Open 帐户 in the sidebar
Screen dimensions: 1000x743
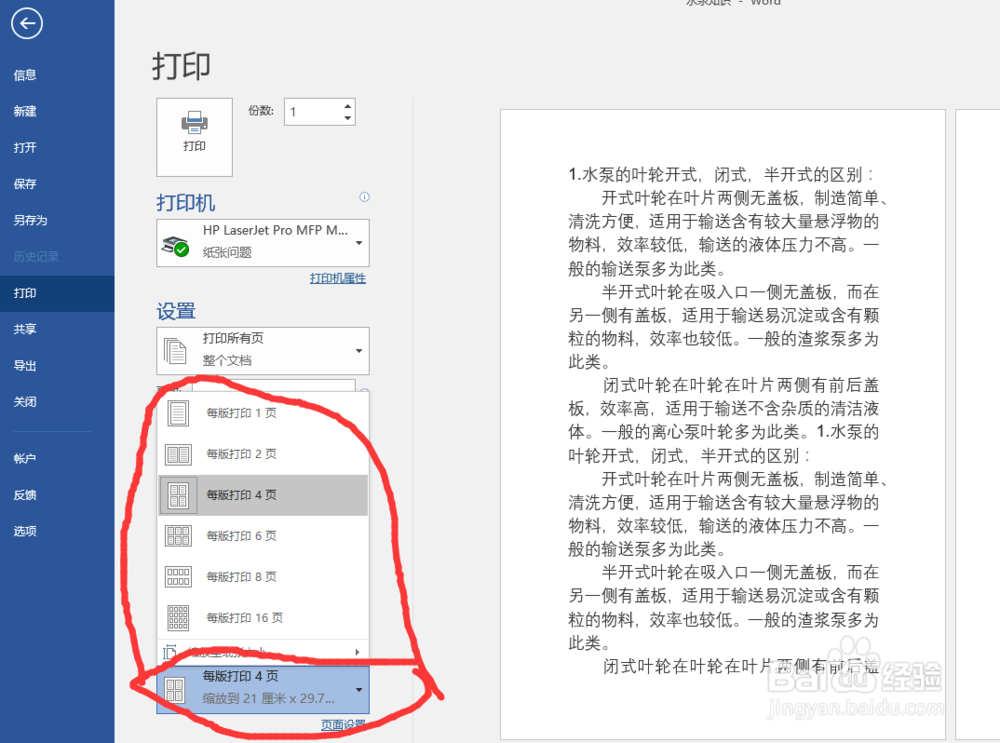tap(25, 459)
